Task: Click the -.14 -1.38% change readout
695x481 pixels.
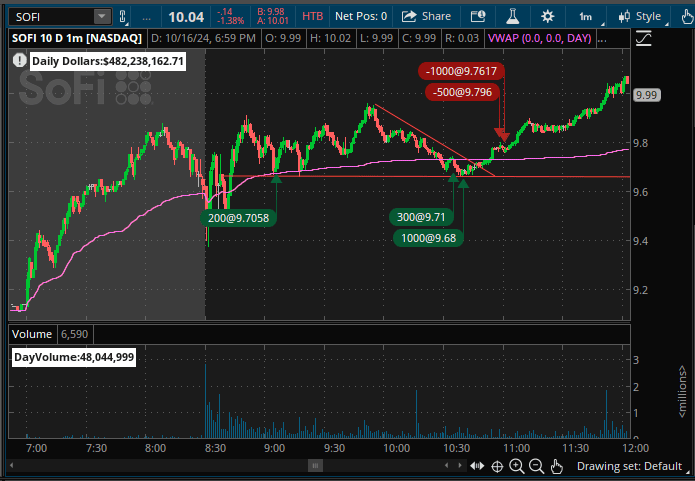Action: point(230,16)
